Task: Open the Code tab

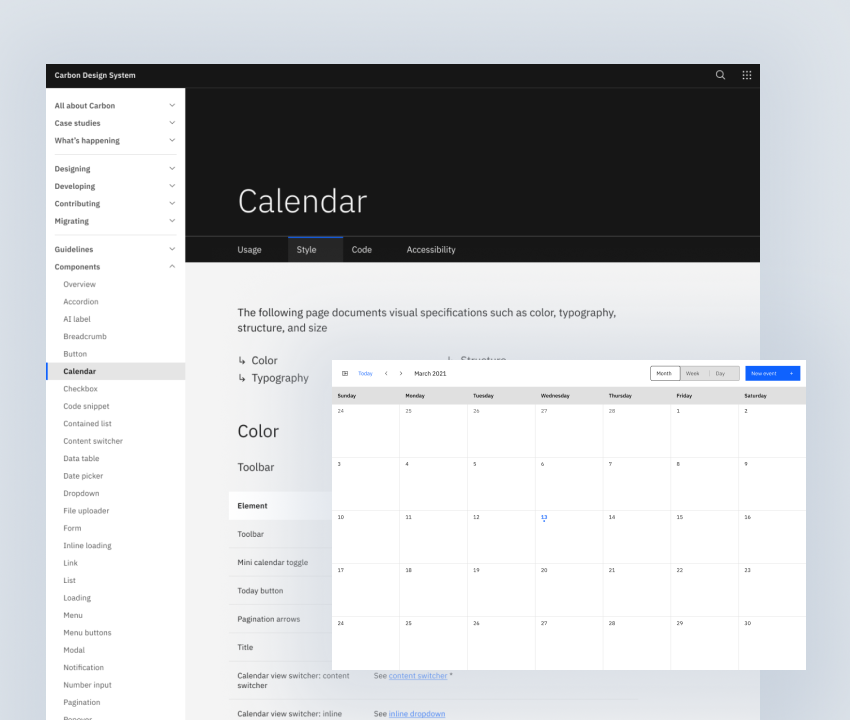Action: tap(361, 249)
